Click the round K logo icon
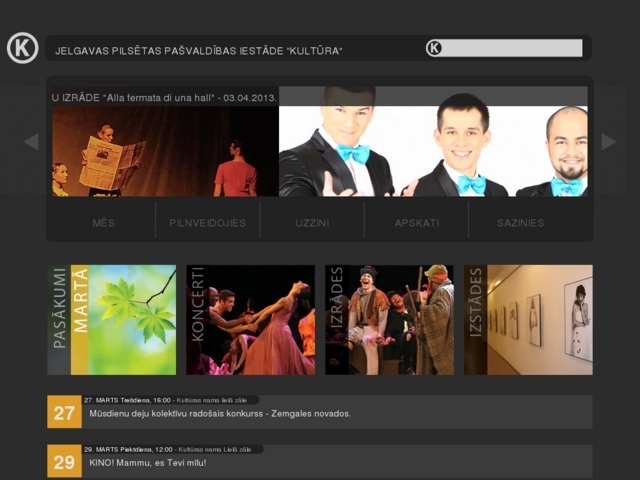Viewport: 640px width, 480px height. (22, 48)
